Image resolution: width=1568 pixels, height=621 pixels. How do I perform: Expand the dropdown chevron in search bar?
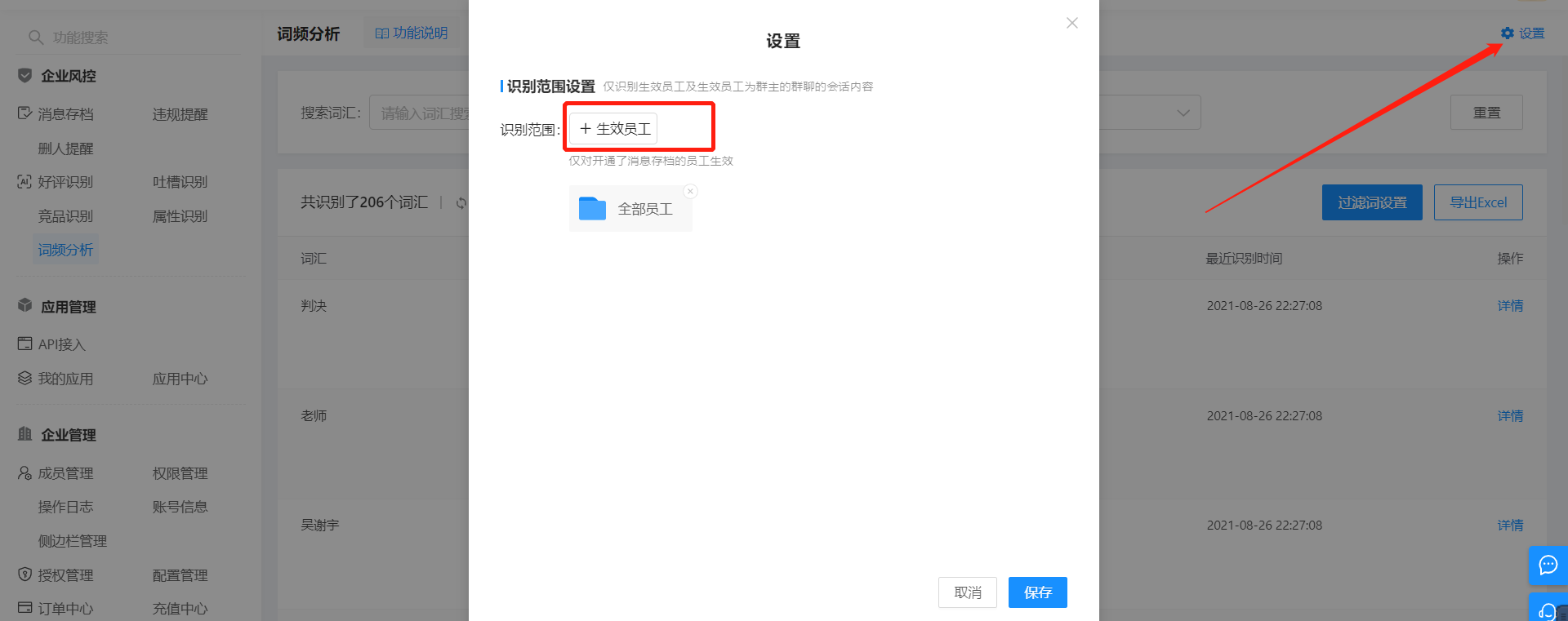point(1183,113)
